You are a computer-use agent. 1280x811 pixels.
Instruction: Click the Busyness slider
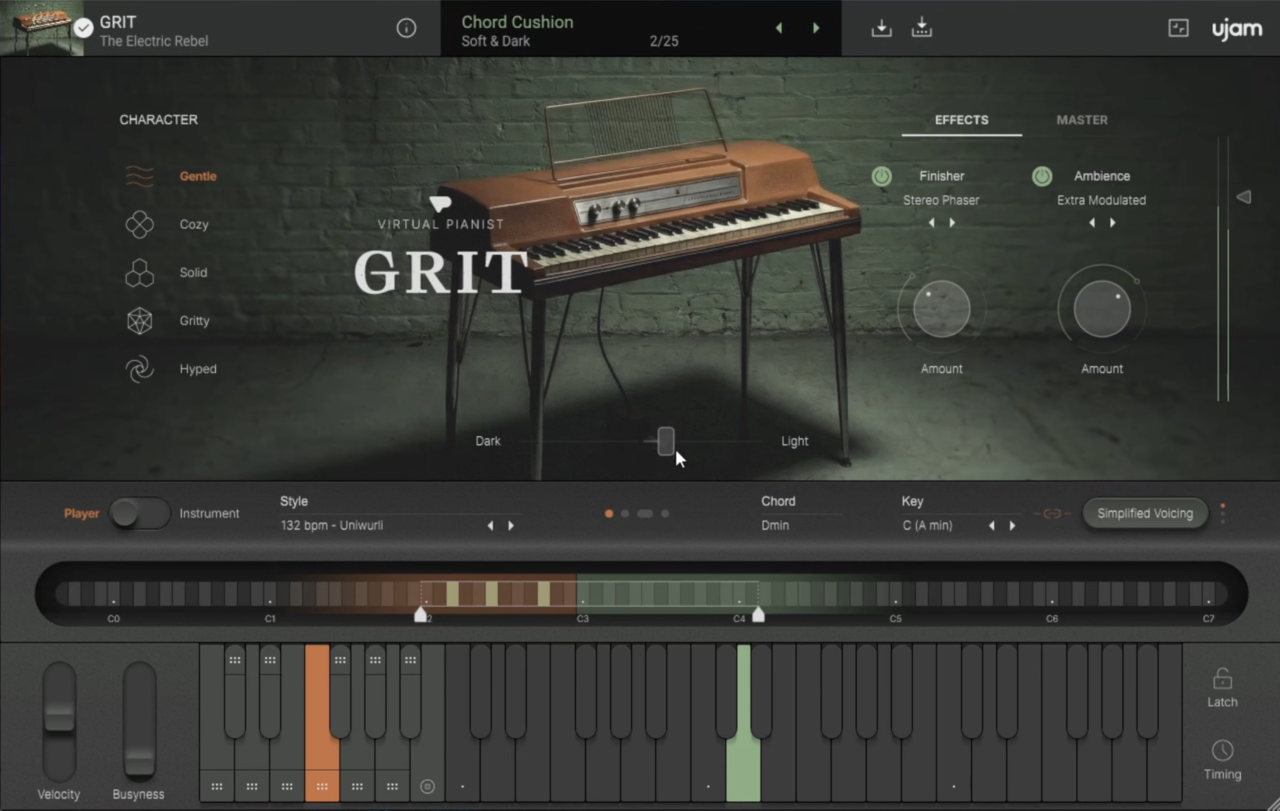[x=139, y=721]
